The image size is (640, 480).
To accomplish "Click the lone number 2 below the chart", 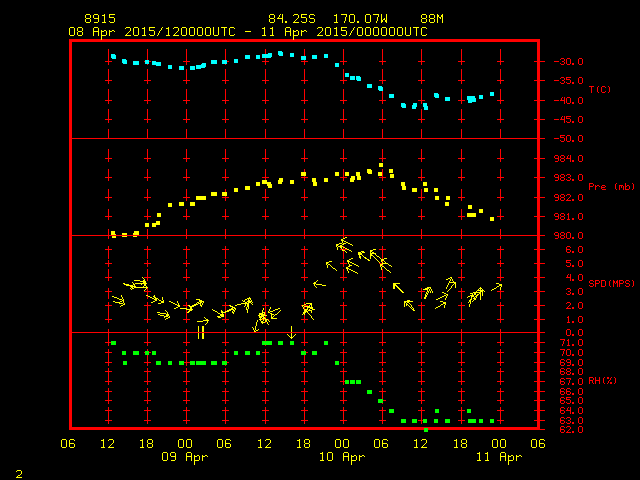I will pyautogui.click(x=19, y=474).
